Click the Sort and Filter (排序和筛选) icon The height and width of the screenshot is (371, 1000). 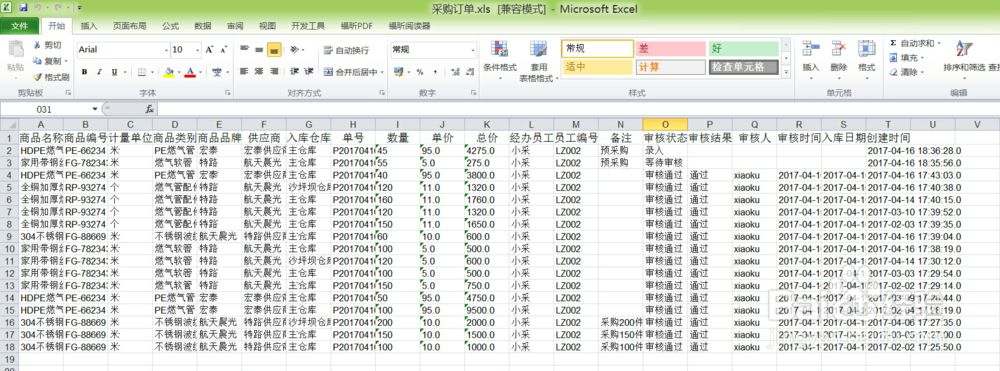tap(964, 50)
